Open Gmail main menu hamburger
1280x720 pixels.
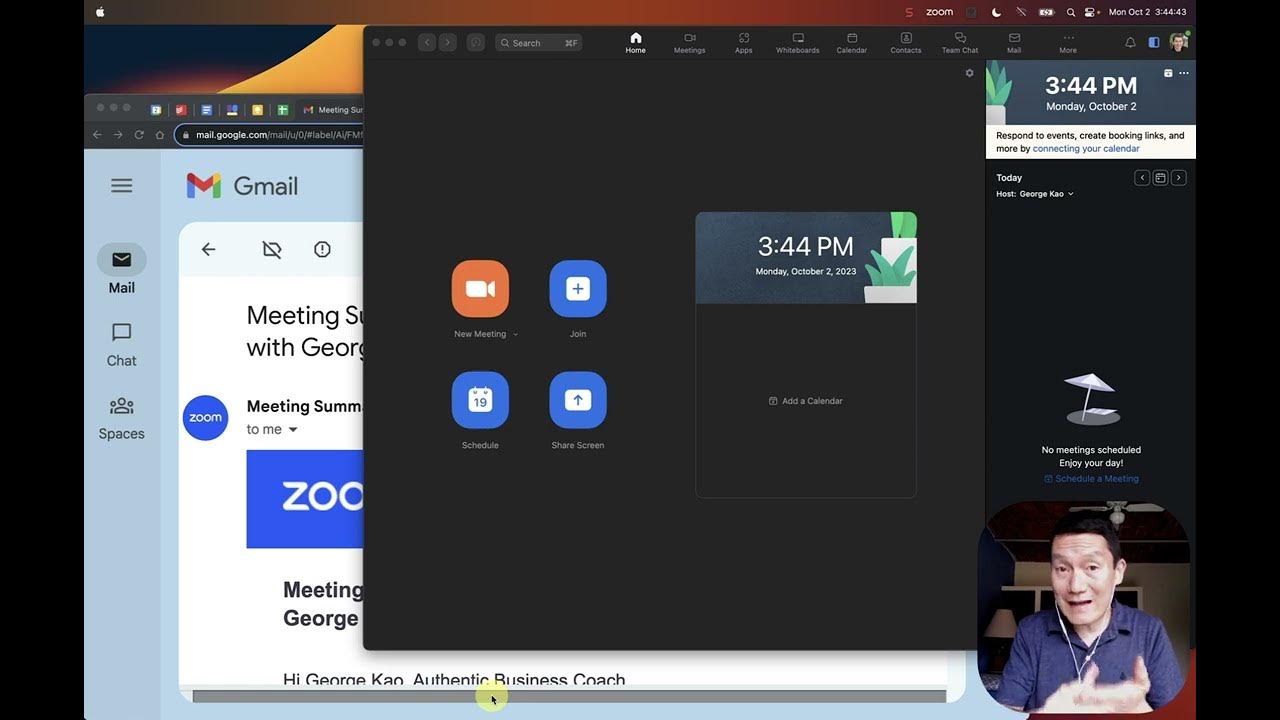[x=122, y=186]
